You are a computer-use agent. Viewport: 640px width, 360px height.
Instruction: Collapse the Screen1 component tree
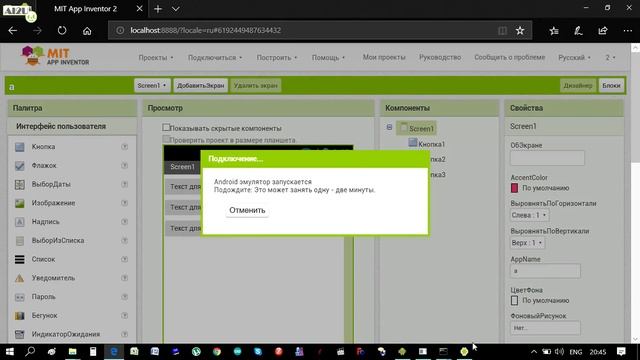(389, 127)
